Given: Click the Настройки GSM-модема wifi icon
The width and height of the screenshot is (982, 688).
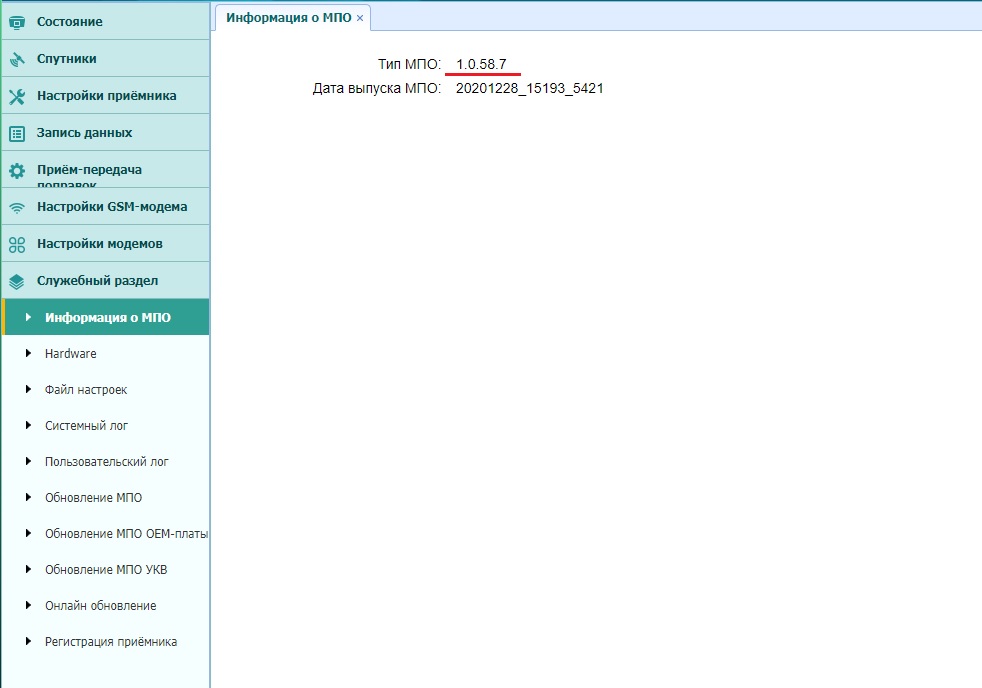Looking at the screenshot, I should click(17, 207).
